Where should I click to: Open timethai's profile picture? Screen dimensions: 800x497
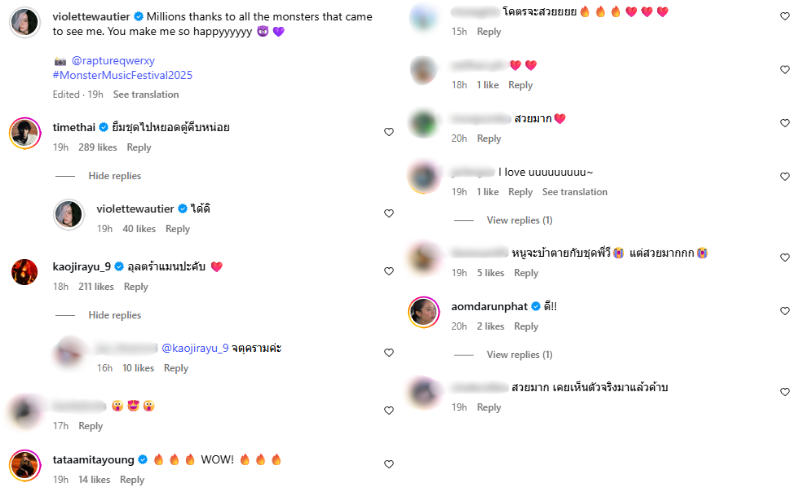click(x=24, y=133)
